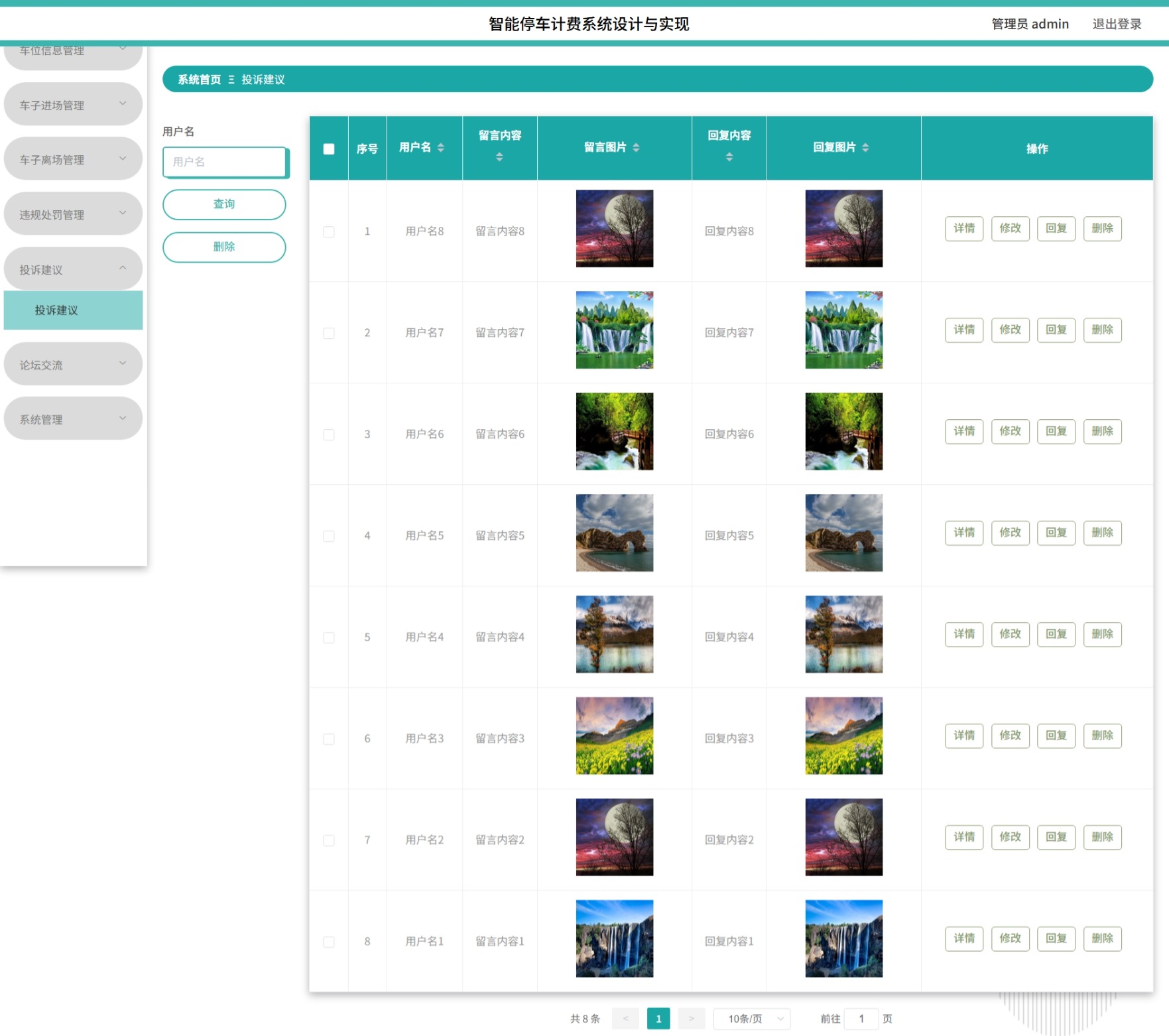Viewport: 1169px width, 1036px height.
Task: Select the 投诉建议 submenu item
Action: click(x=73, y=310)
